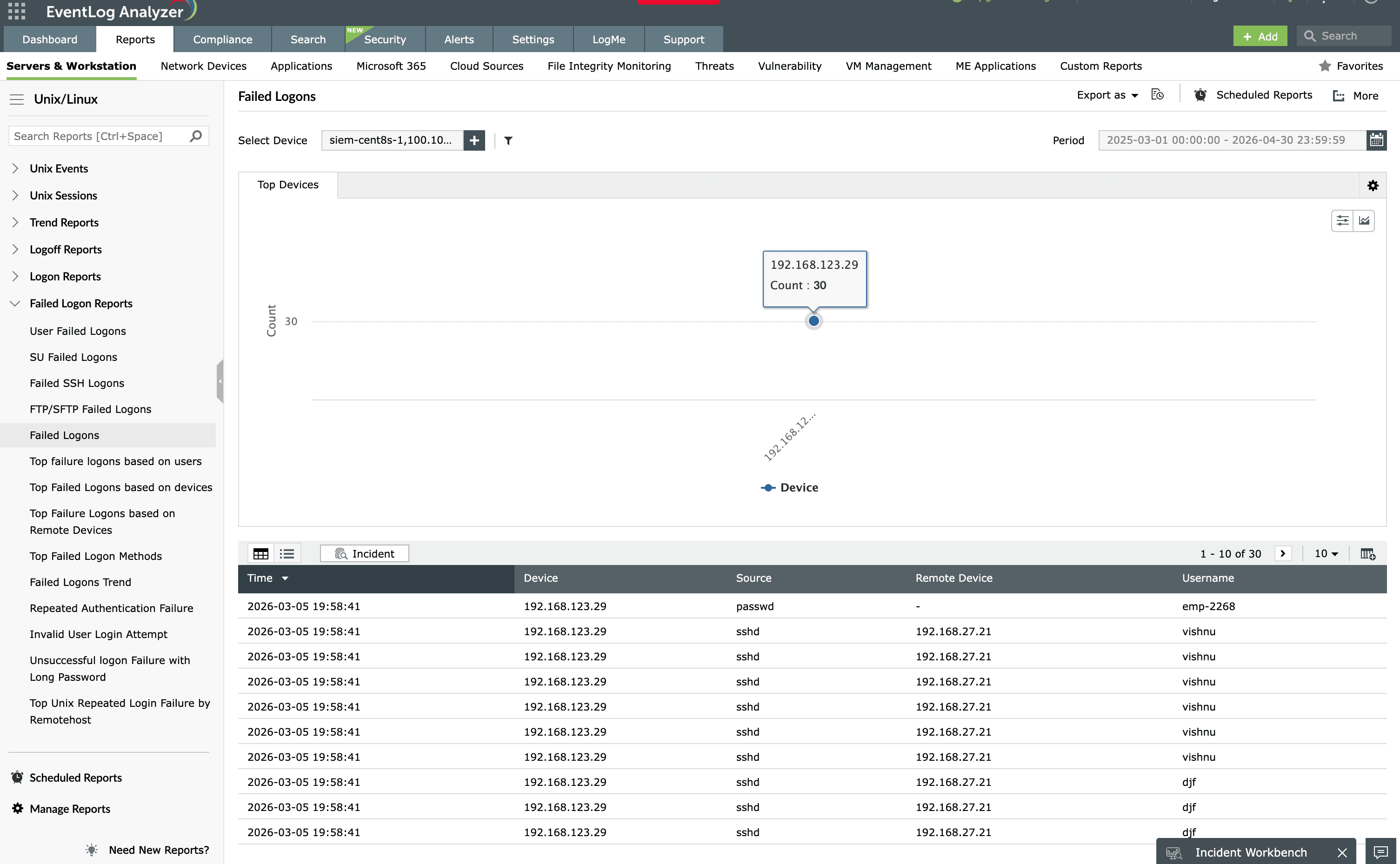Open the Alerts tab

459,40
